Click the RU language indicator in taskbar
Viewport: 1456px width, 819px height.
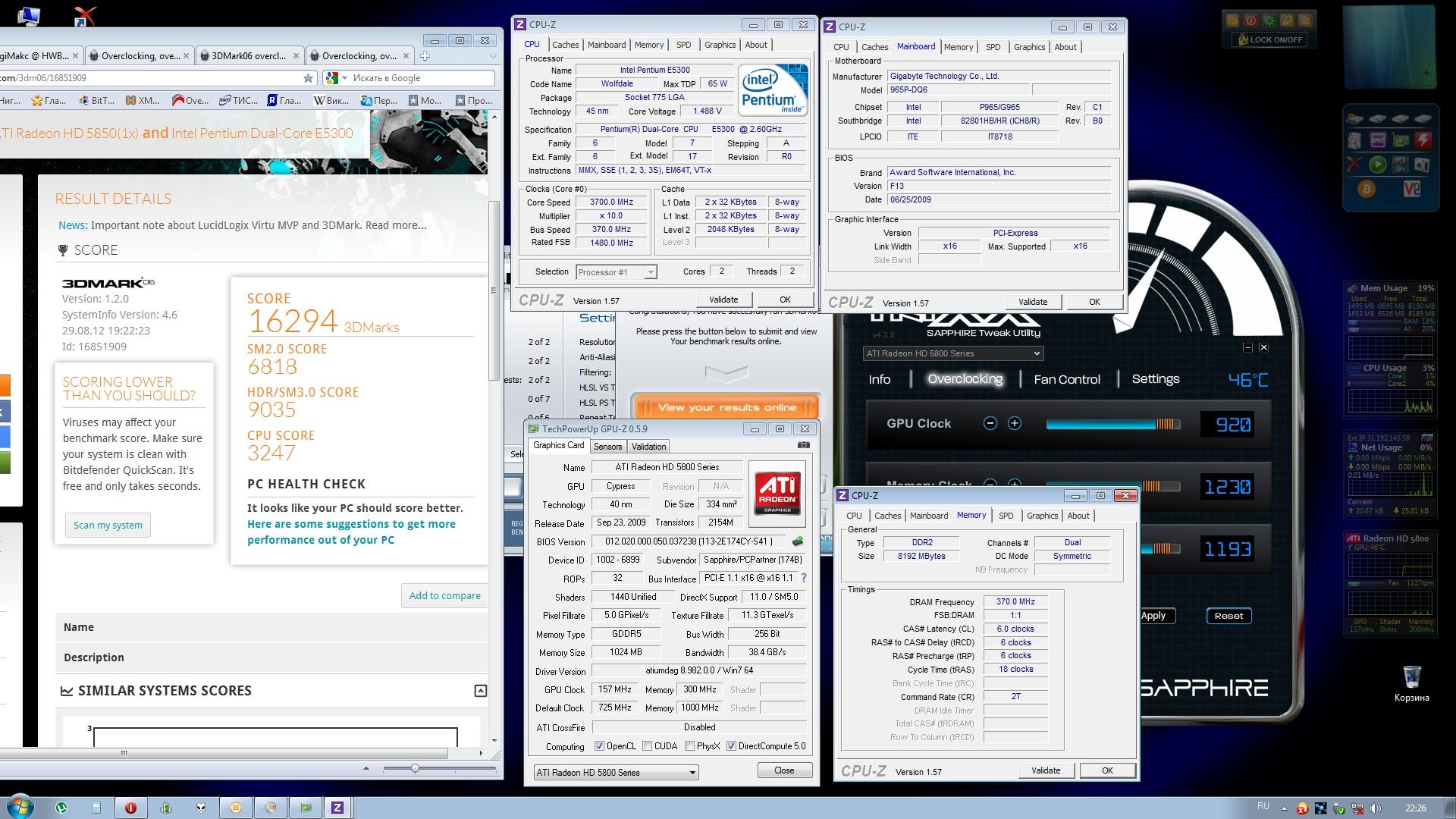[x=1263, y=806]
